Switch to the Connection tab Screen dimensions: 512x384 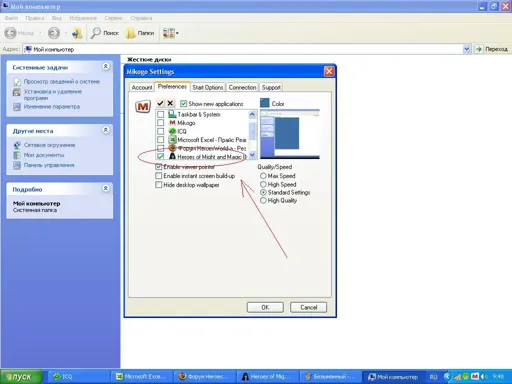coord(242,87)
